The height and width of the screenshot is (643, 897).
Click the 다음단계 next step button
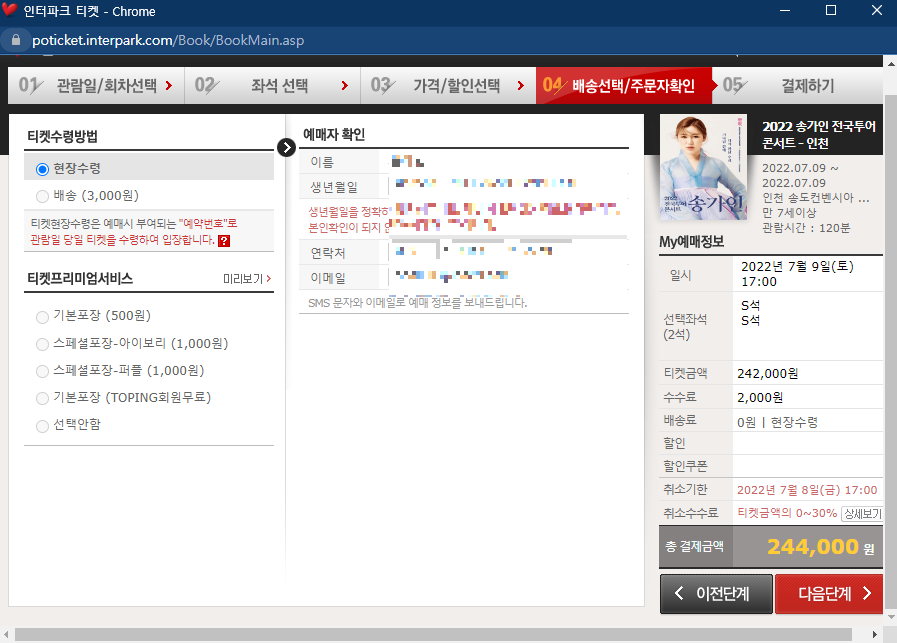point(829,594)
